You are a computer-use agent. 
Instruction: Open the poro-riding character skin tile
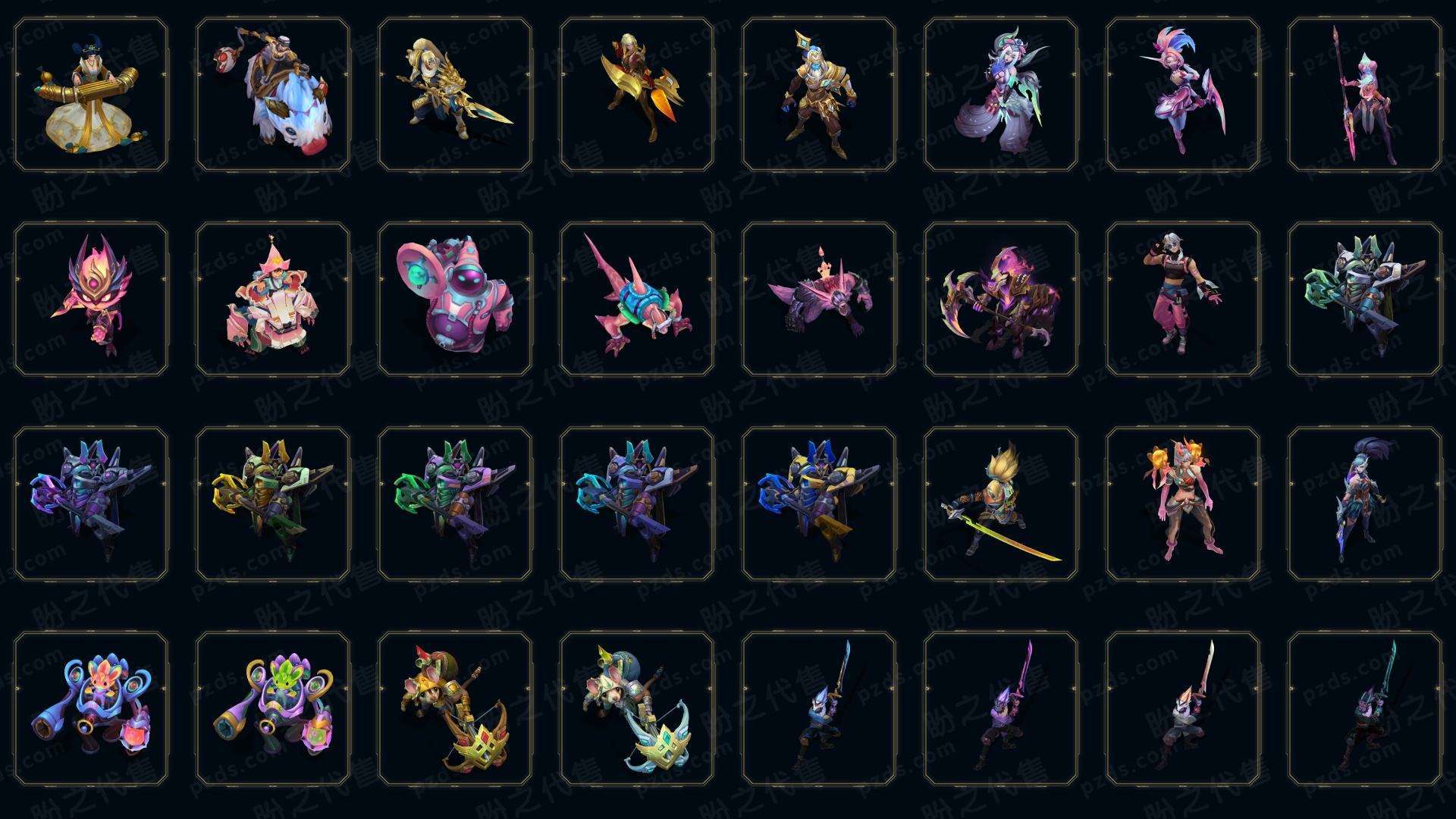273,95
